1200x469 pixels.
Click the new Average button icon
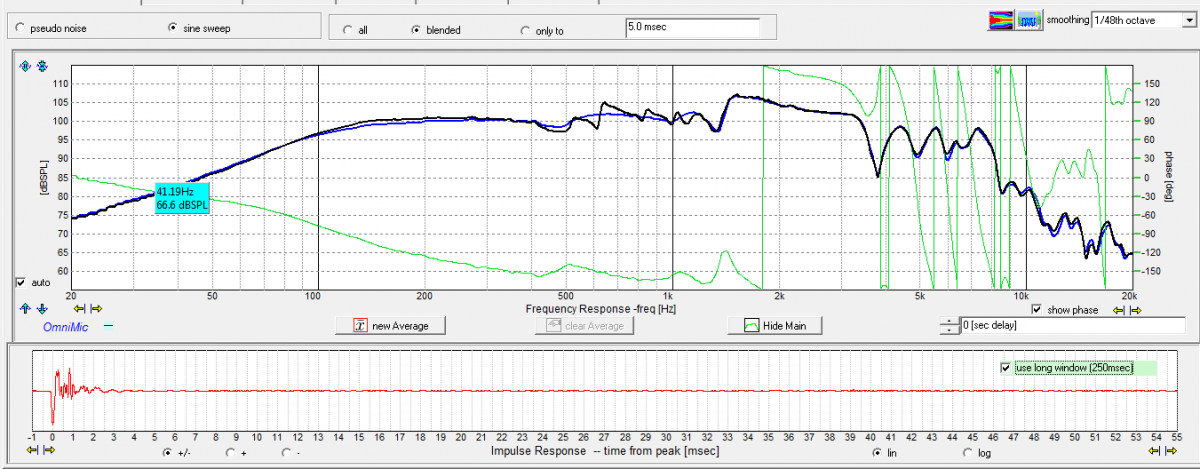(x=361, y=326)
